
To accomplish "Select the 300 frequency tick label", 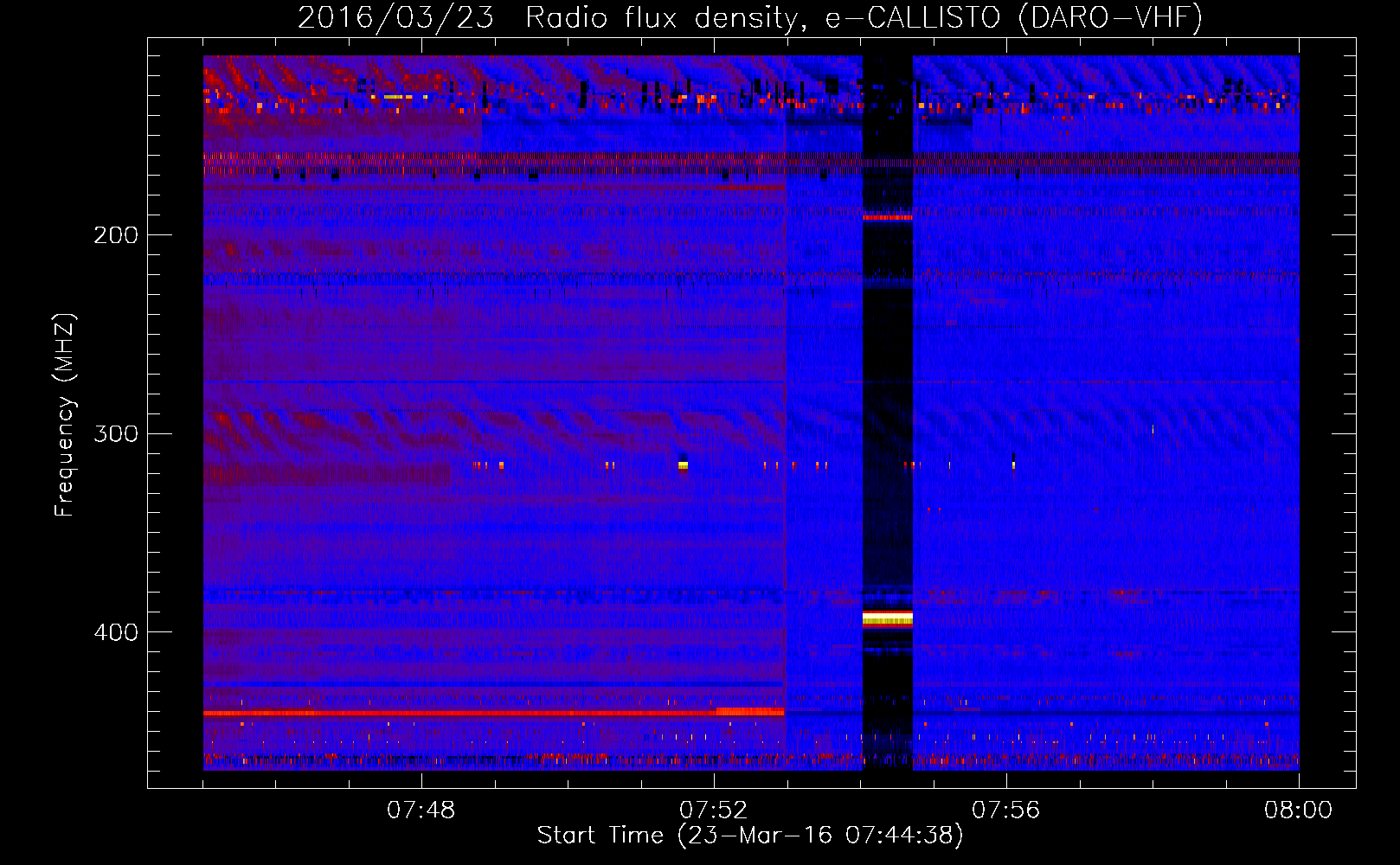I will [116, 433].
